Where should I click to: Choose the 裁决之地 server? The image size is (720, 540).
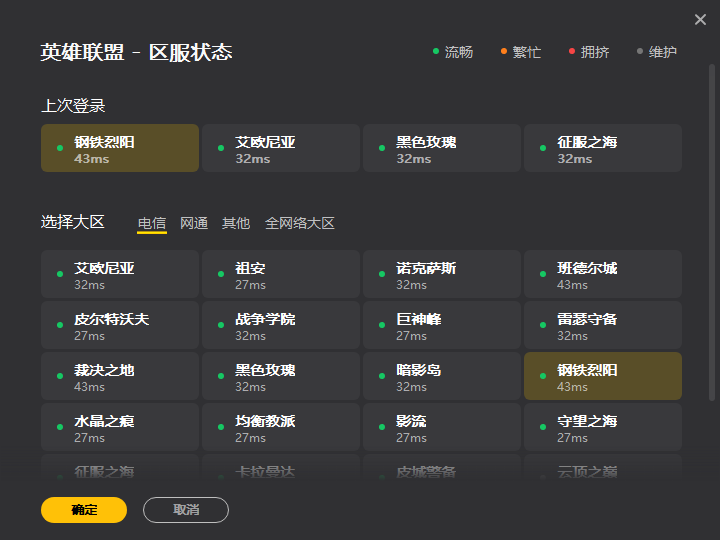tap(120, 376)
